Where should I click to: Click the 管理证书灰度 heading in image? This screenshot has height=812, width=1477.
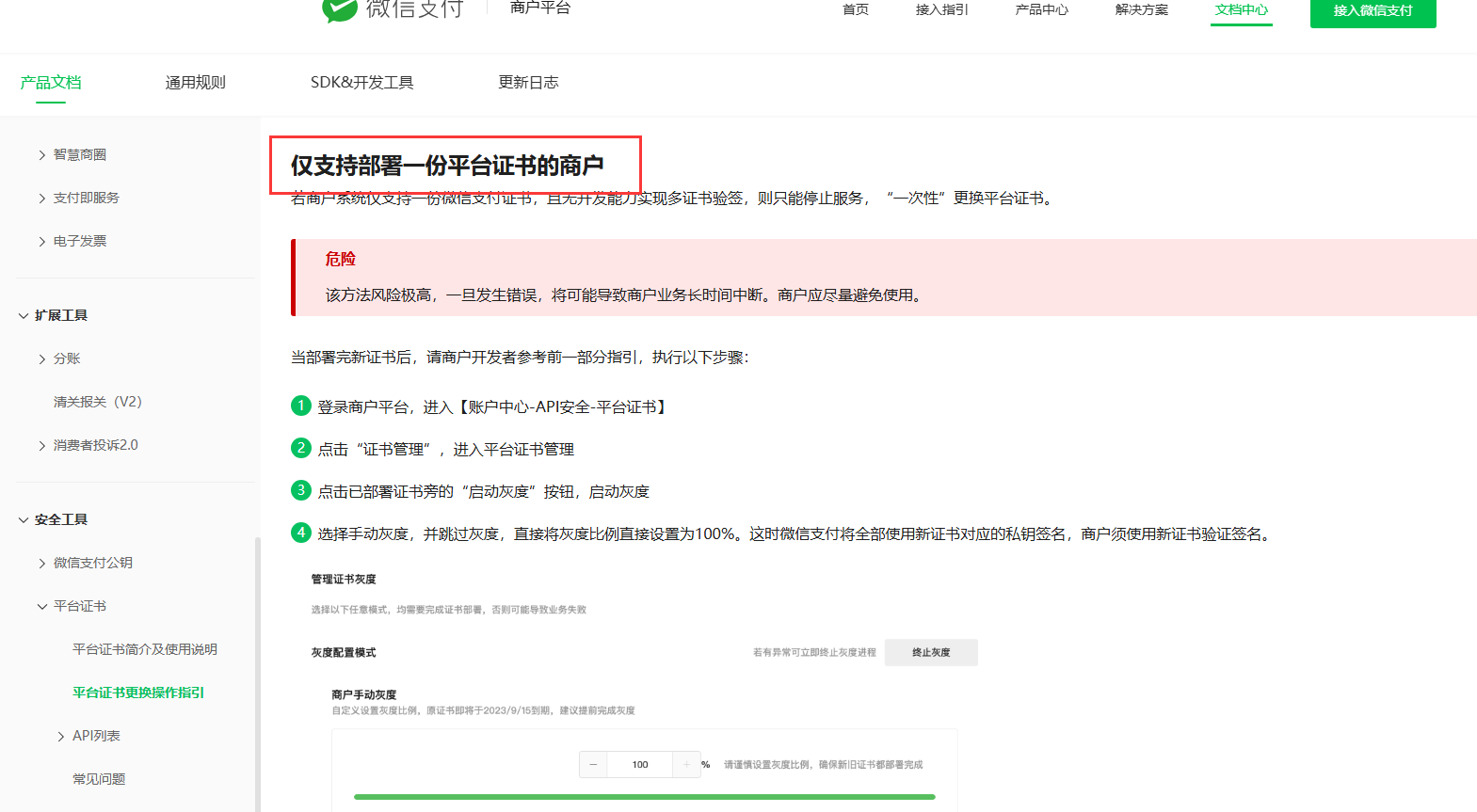344,579
